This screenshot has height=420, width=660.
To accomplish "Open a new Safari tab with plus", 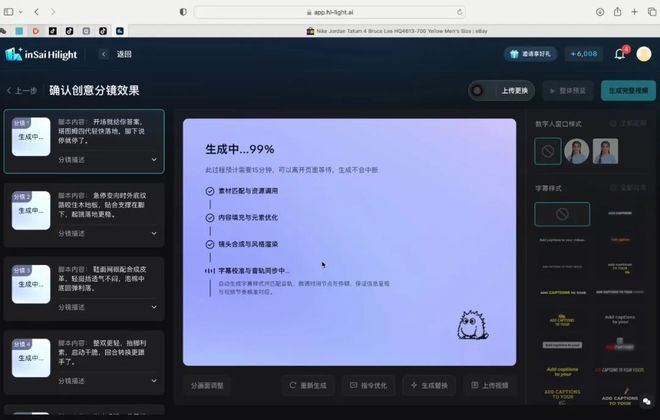I will pyautogui.click(x=634, y=12).
